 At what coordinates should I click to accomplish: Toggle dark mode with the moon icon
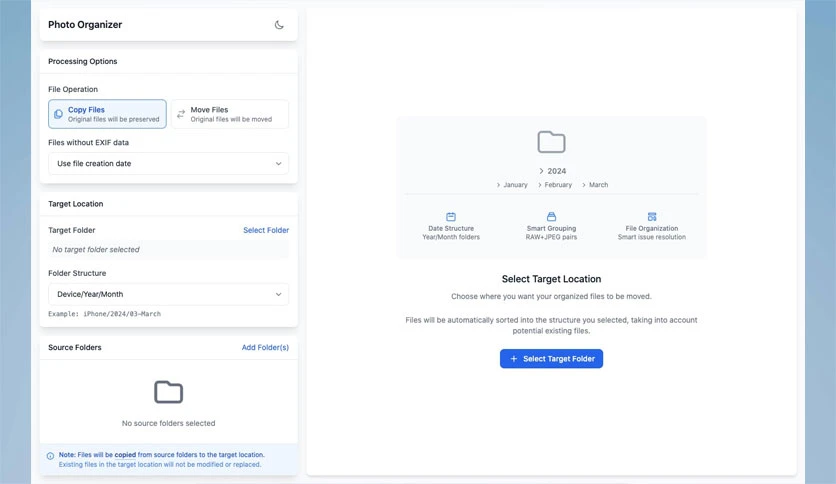(x=279, y=25)
